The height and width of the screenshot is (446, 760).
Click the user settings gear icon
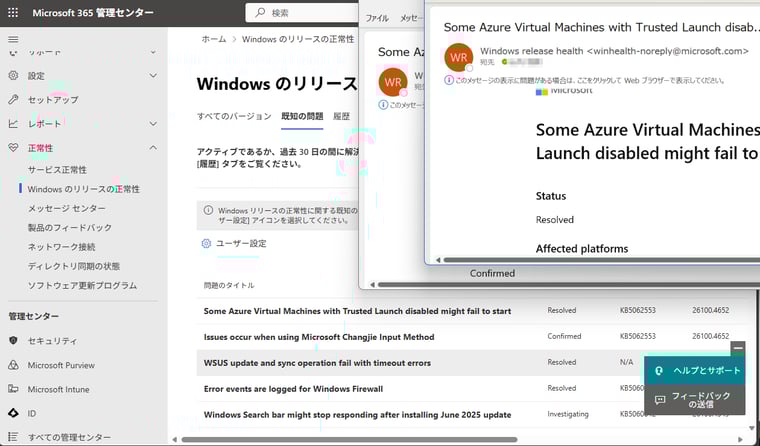[206, 243]
